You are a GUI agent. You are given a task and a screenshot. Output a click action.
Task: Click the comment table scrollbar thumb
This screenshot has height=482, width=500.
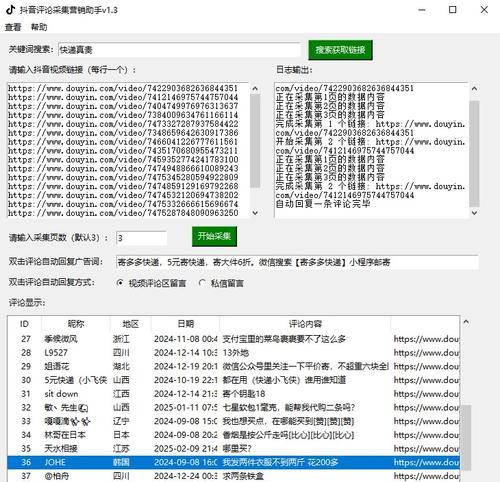(x=466, y=437)
